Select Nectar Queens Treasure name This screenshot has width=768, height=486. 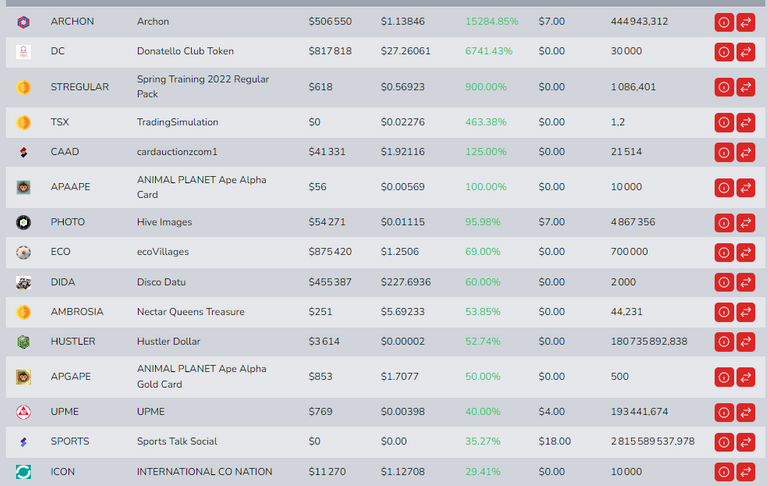(191, 312)
